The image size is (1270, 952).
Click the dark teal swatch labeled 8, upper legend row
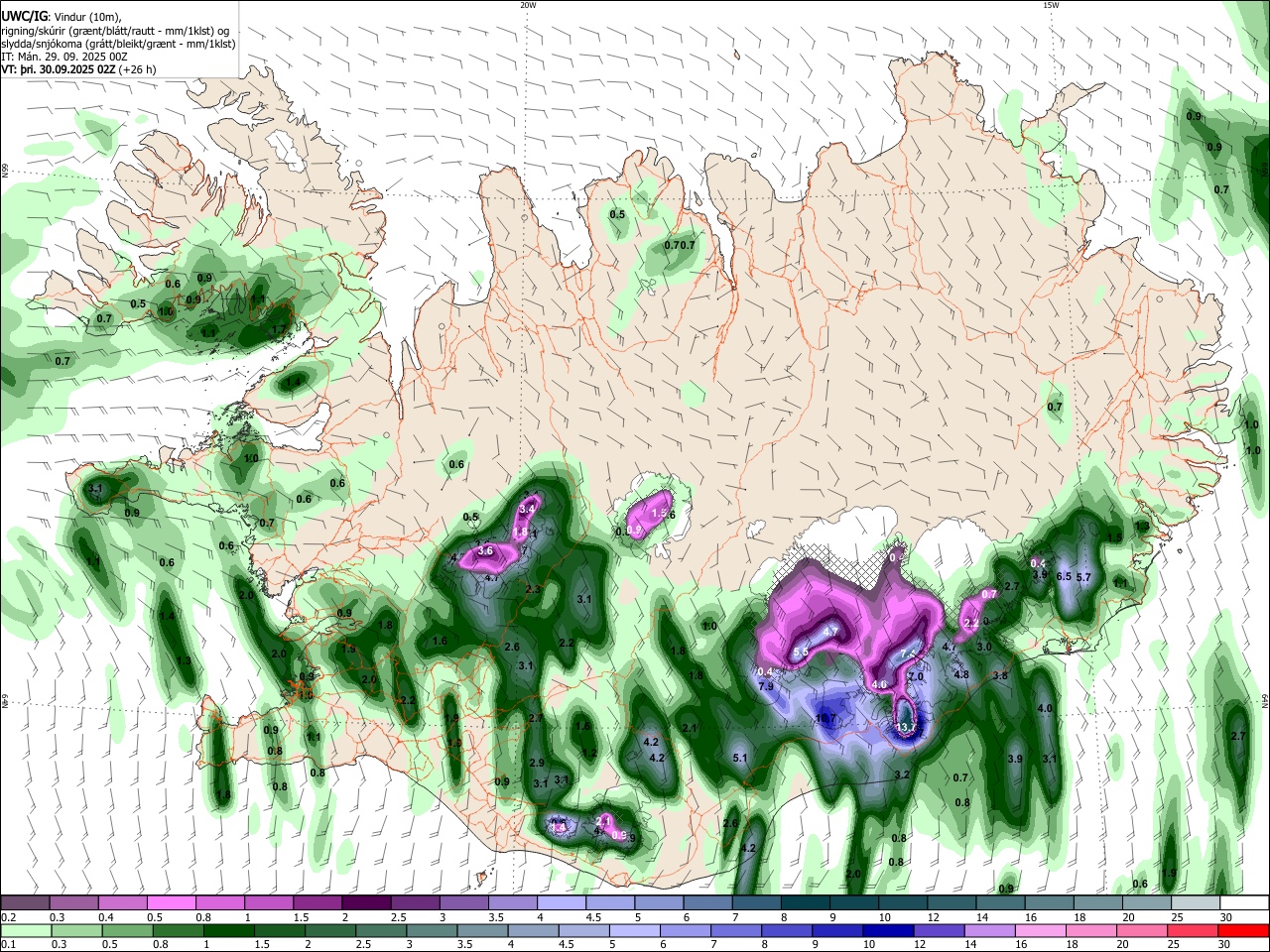point(805,902)
